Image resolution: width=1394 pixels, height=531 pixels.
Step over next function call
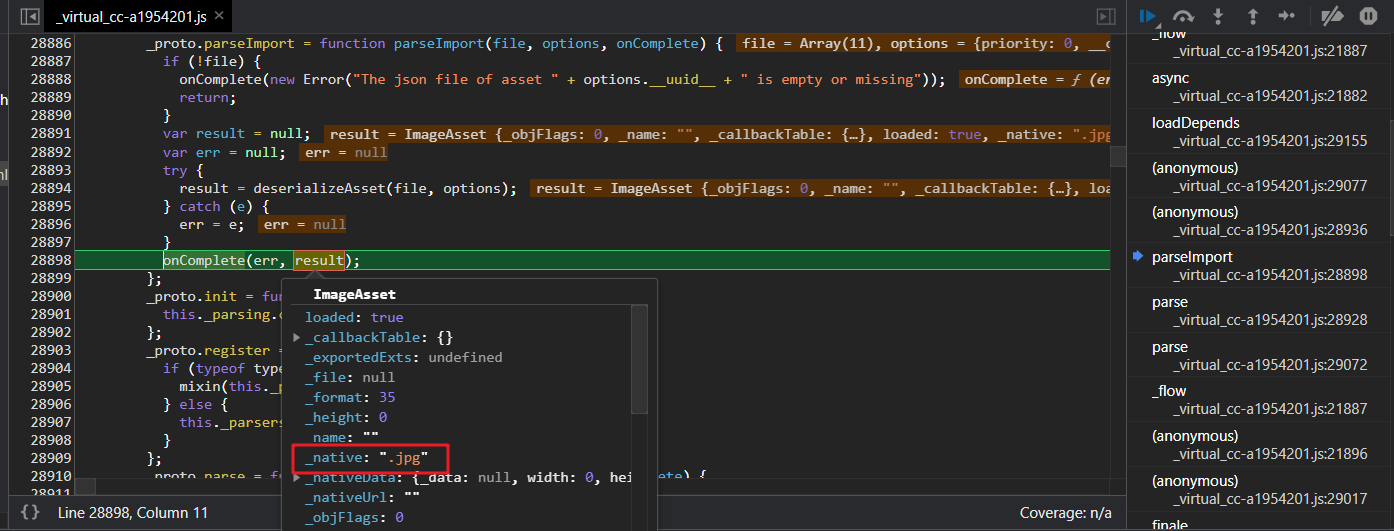[1183, 16]
